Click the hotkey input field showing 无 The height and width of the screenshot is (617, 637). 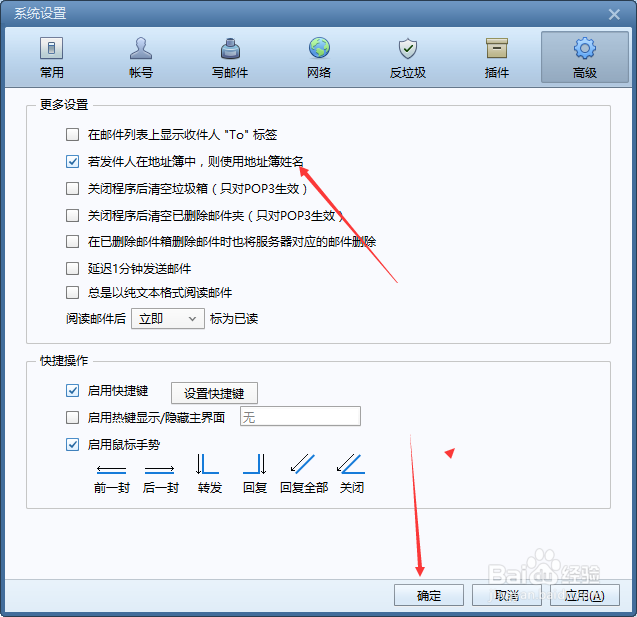tap(300, 416)
